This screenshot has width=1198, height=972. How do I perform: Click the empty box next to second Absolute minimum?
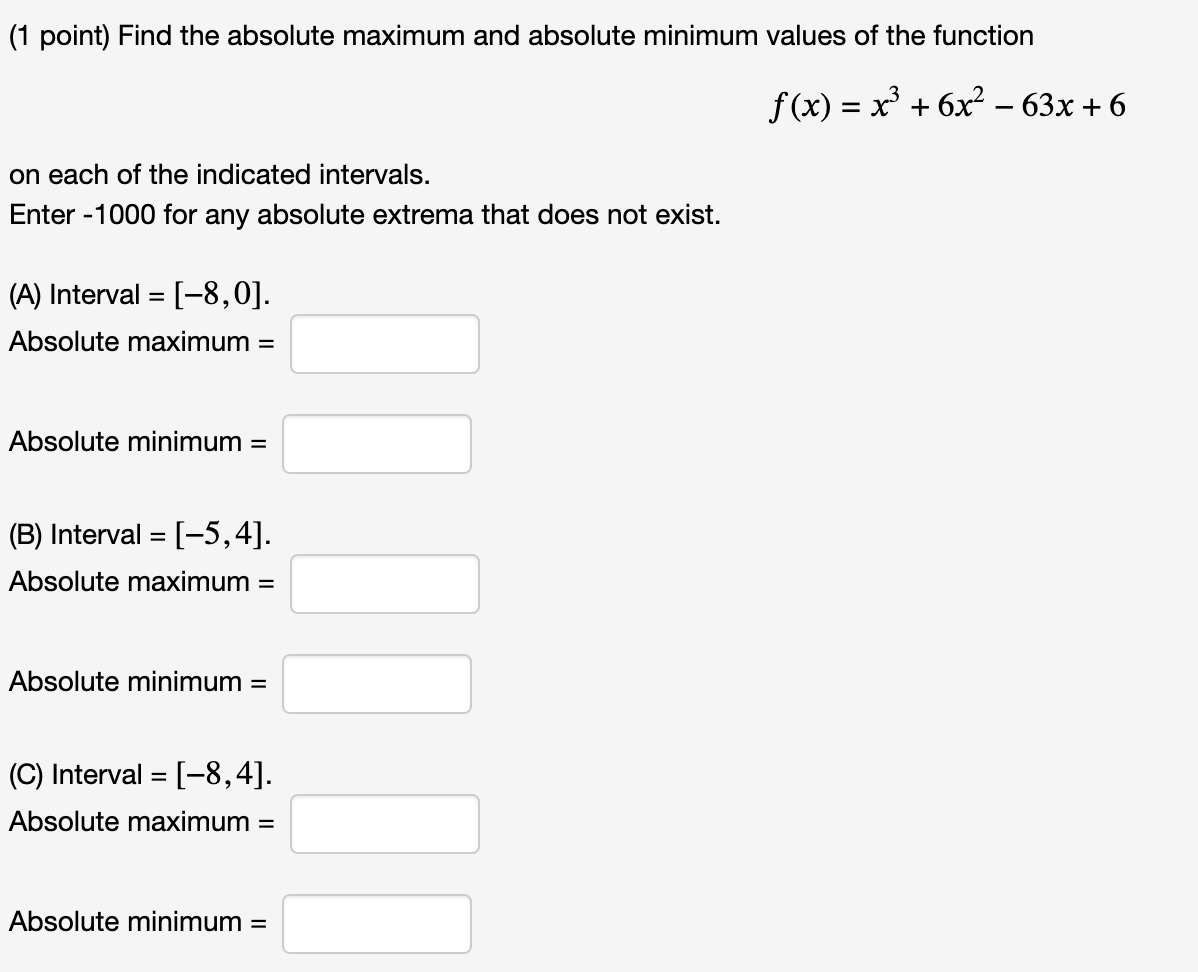377,683
